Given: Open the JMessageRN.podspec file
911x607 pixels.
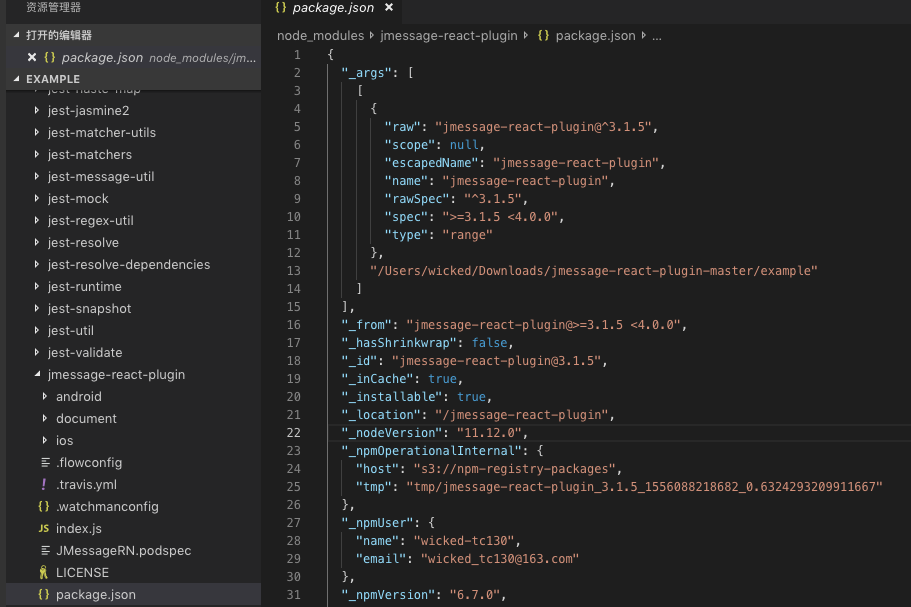Looking at the screenshot, I should click(x=123, y=551).
